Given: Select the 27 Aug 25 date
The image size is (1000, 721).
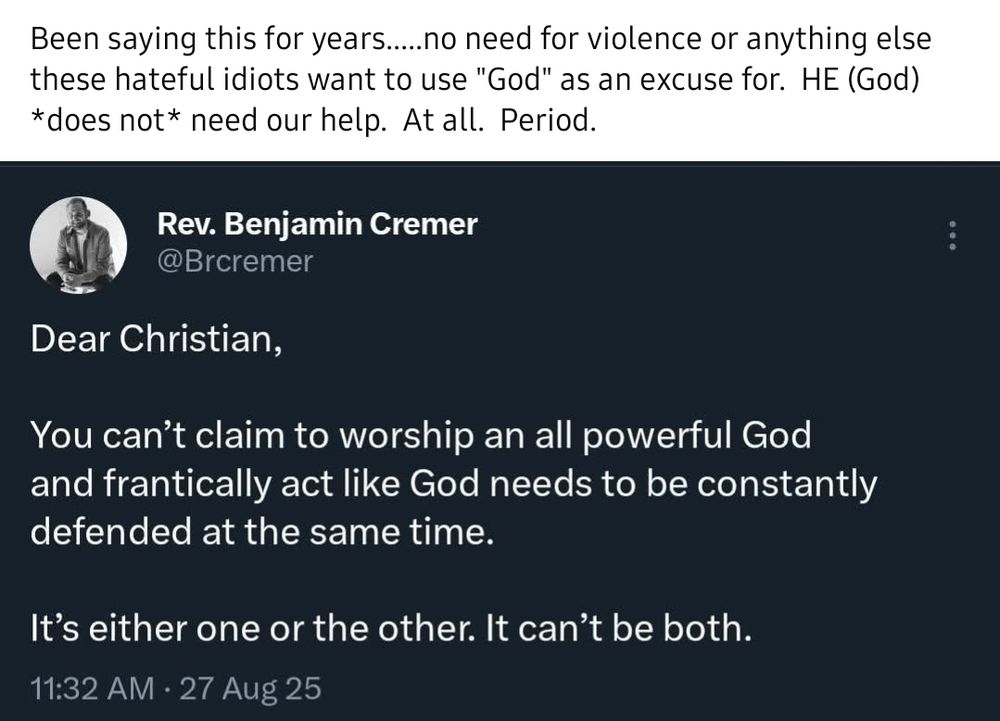Looking at the screenshot, I should [250, 688].
